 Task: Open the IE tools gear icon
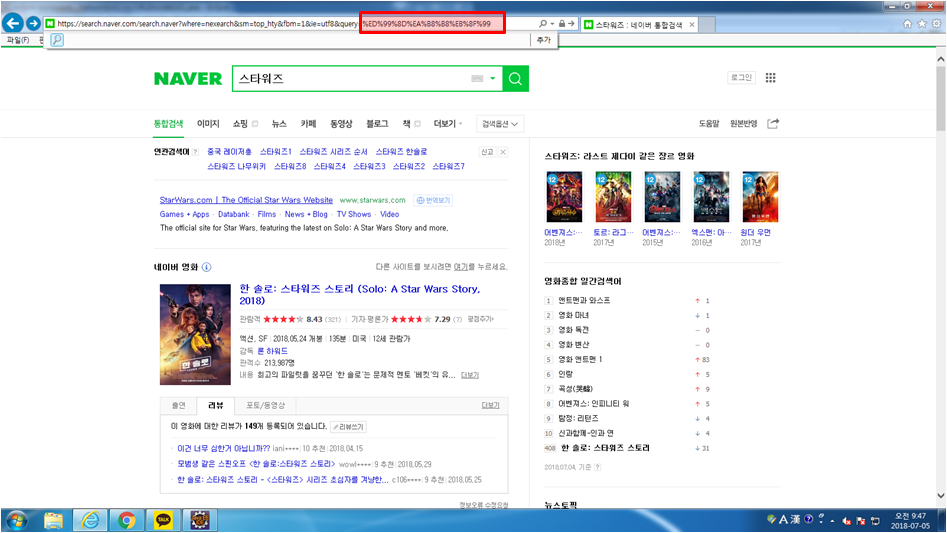pyautogui.click(x=936, y=24)
